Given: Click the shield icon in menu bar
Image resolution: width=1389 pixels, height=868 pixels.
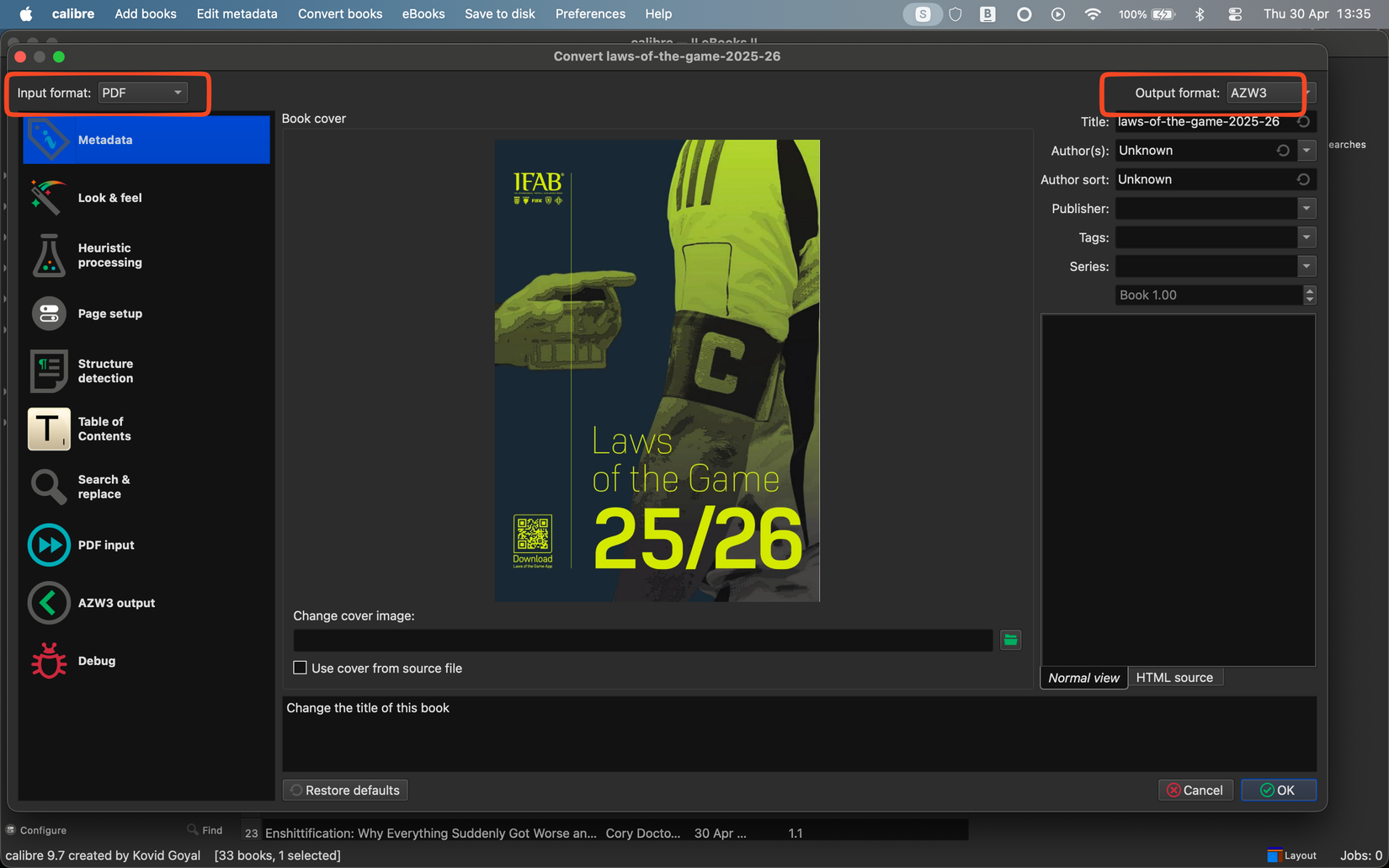Looking at the screenshot, I should pos(955,13).
